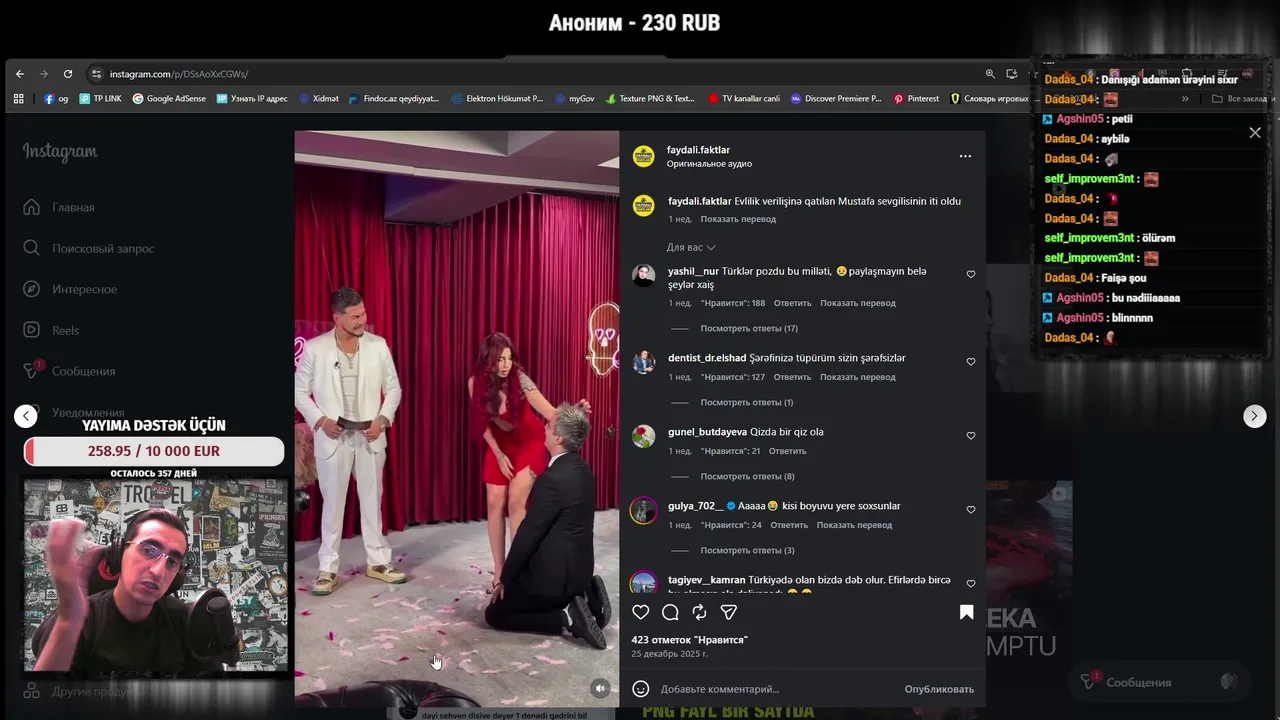Open Сообщения floating button at bottom right
Viewport: 1280px width, 720px height.
pos(1157,682)
